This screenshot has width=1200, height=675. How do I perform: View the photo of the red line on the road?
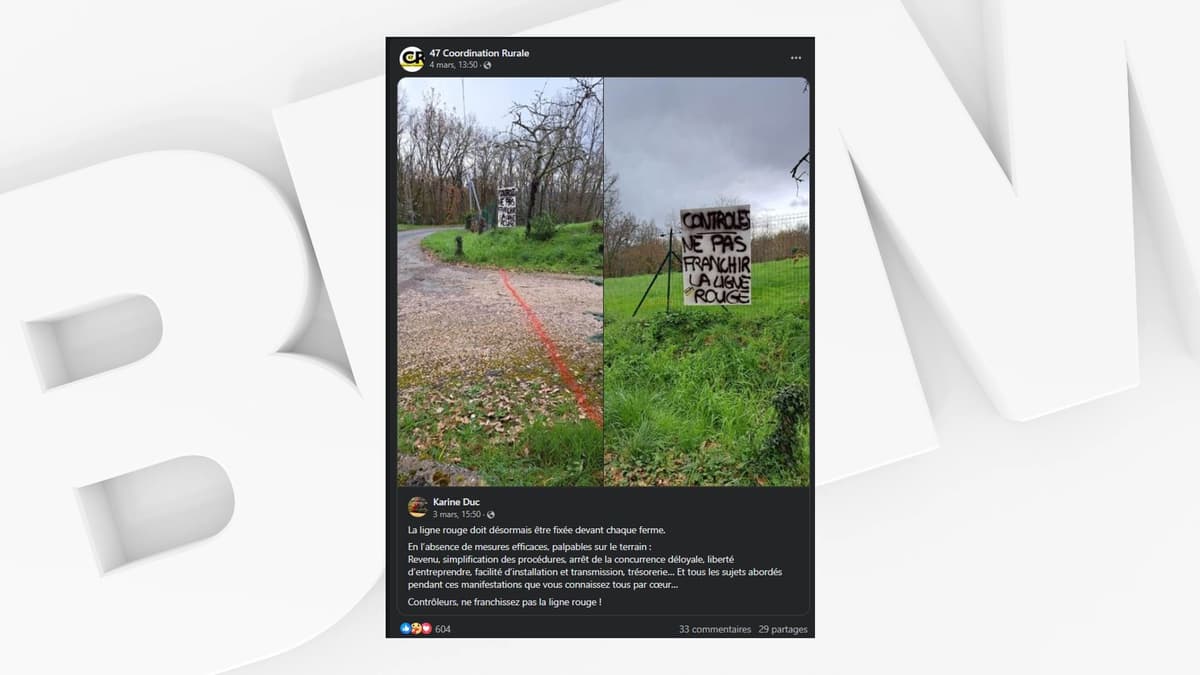(x=500, y=282)
